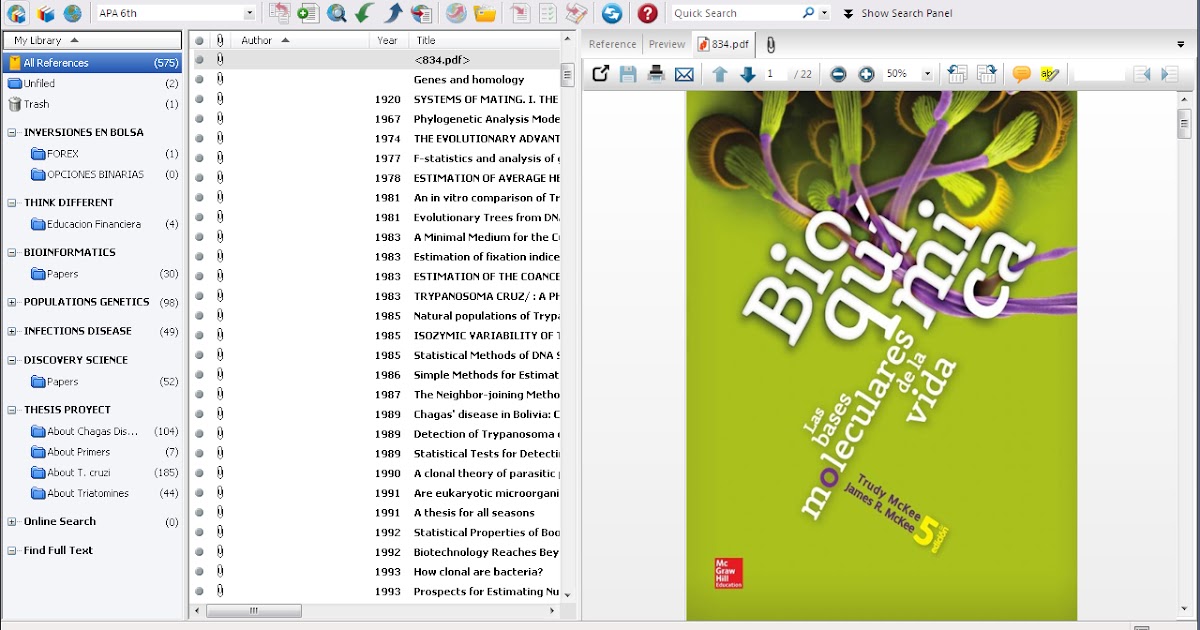Toggle read dot for 'A Minimal Medium' row
This screenshot has width=1200, height=630.
click(x=199, y=237)
